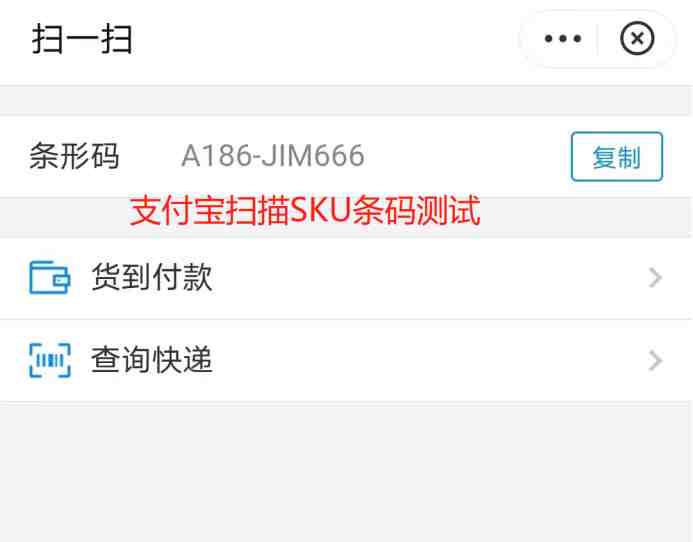
Task: Open the 货到付款 text entry
Action: pyautogui.click(x=152, y=277)
